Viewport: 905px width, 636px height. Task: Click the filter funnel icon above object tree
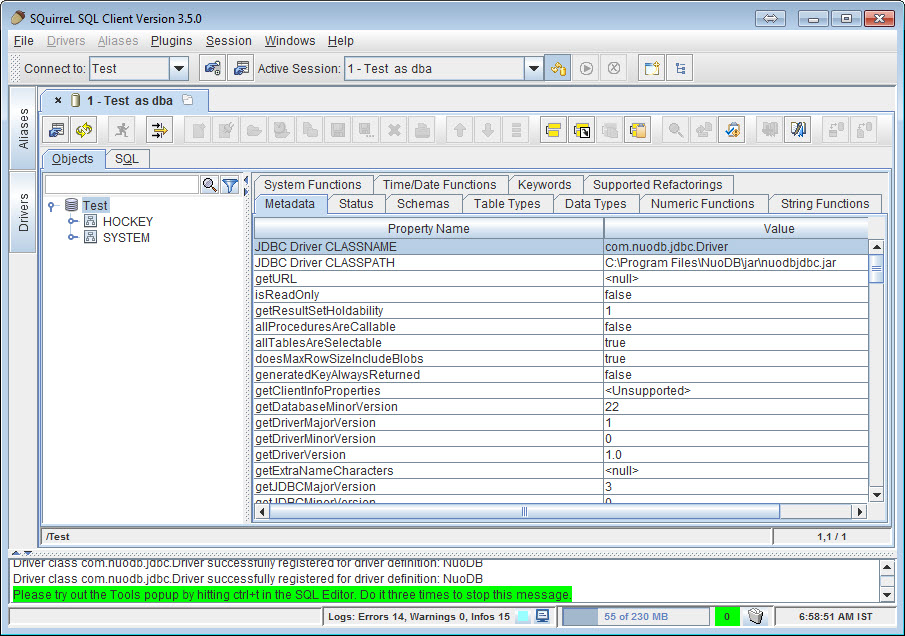coord(230,185)
